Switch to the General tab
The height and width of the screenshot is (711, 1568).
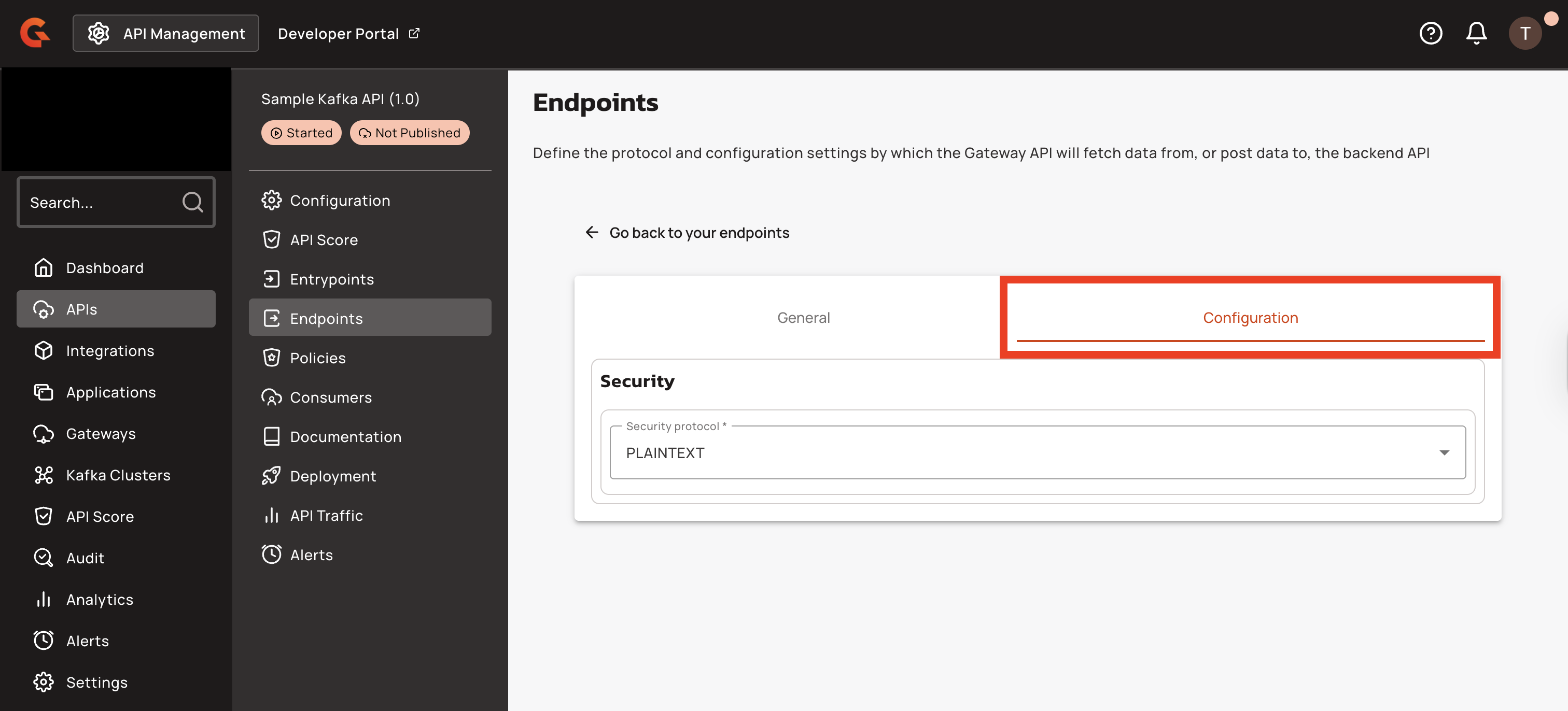pos(803,318)
